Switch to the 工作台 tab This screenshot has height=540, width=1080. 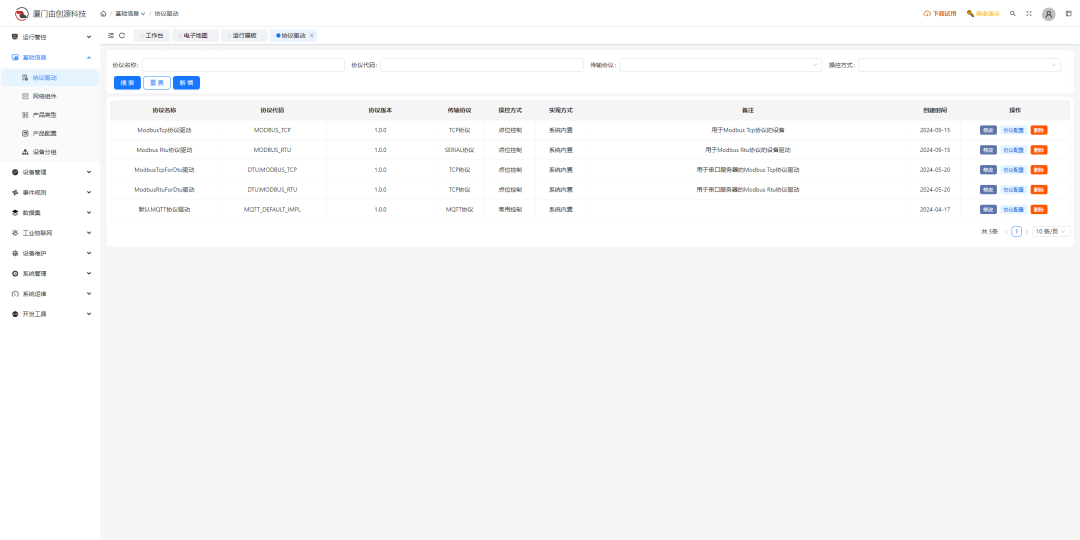(x=152, y=35)
